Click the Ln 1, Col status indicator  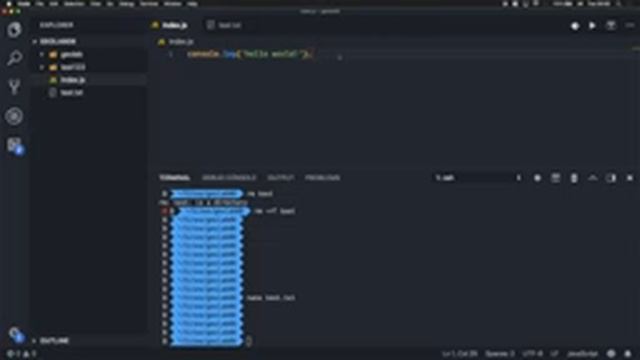pos(460,354)
